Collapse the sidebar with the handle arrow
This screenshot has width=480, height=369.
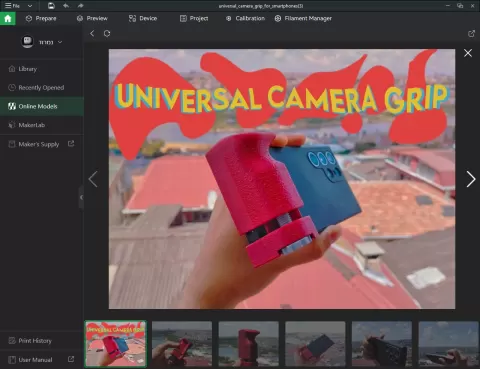click(81, 197)
